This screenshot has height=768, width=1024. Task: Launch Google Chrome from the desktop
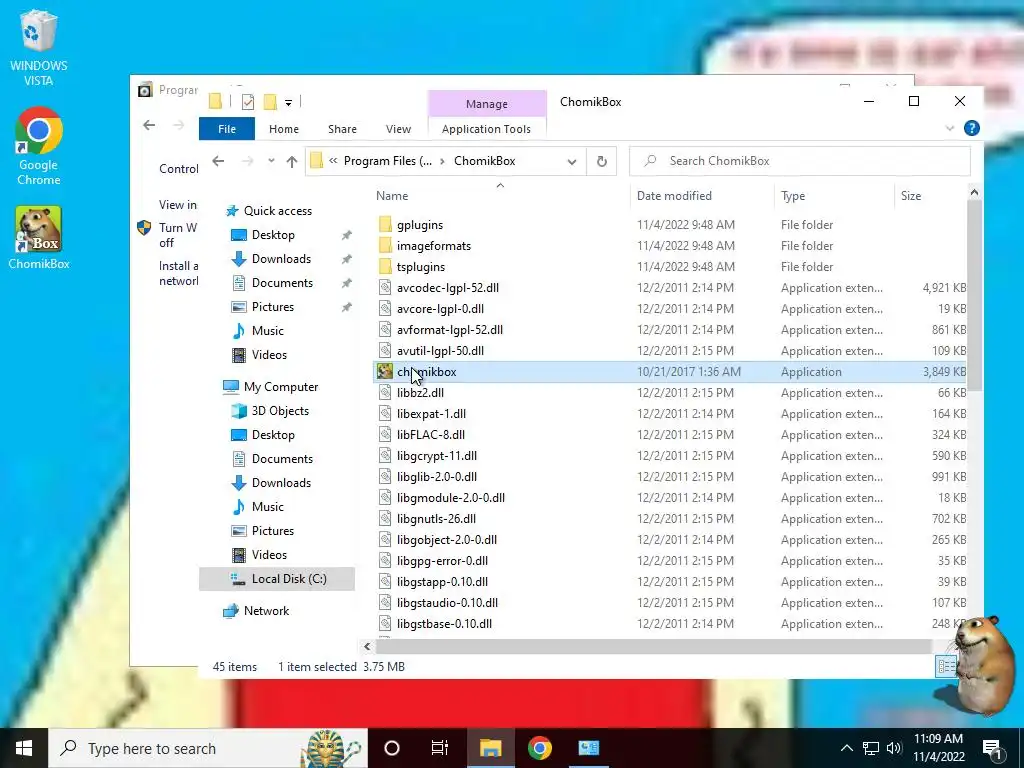pyautogui.click(x=39, y=146)
